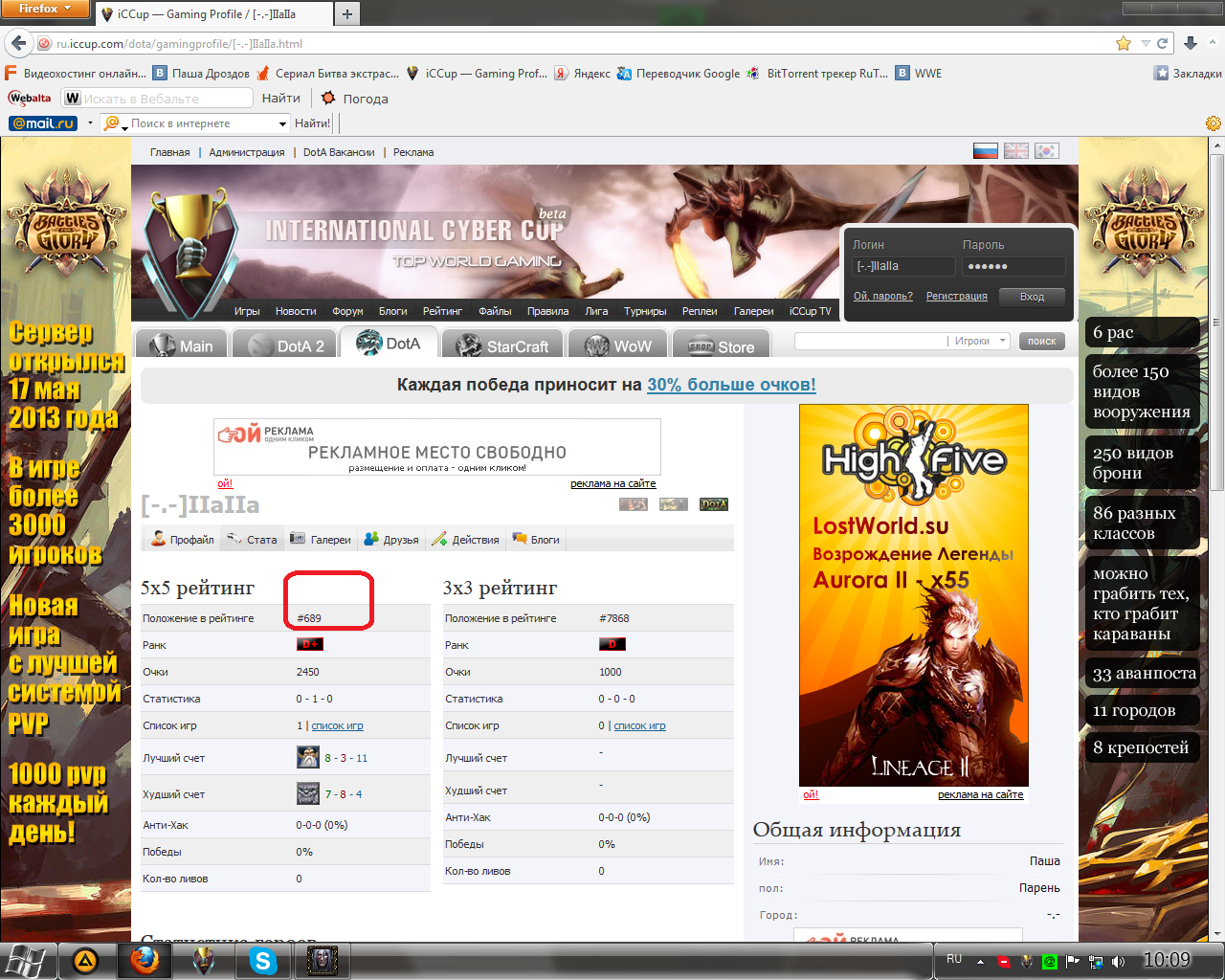Open the Яндекс bookmark
Screen dimensions: 1225x980
[x=582, y=73]
